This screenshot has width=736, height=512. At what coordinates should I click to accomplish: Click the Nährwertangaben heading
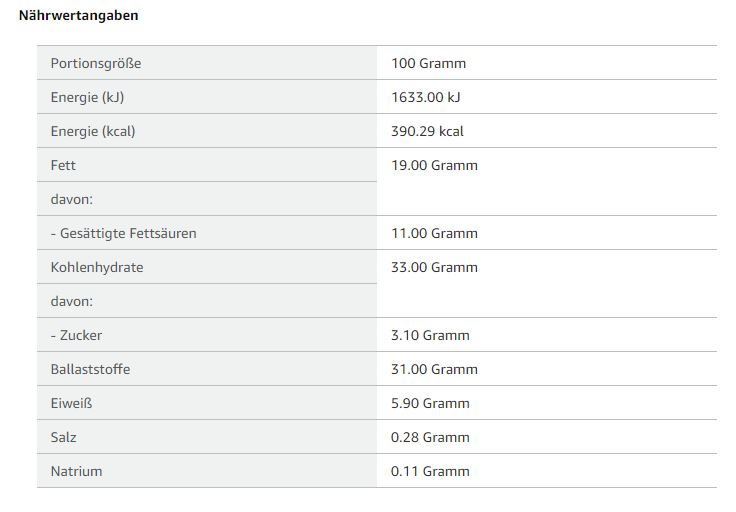click(79, 16)
